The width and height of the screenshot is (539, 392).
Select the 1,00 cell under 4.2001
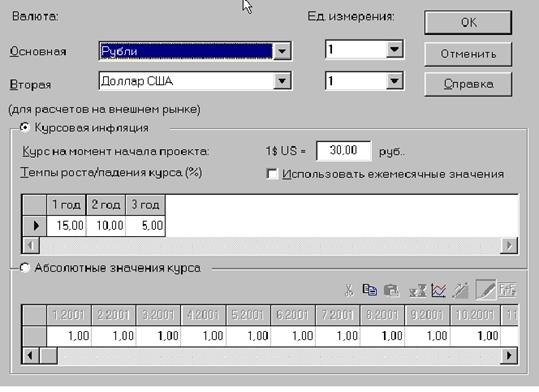(x=203, y=336)
